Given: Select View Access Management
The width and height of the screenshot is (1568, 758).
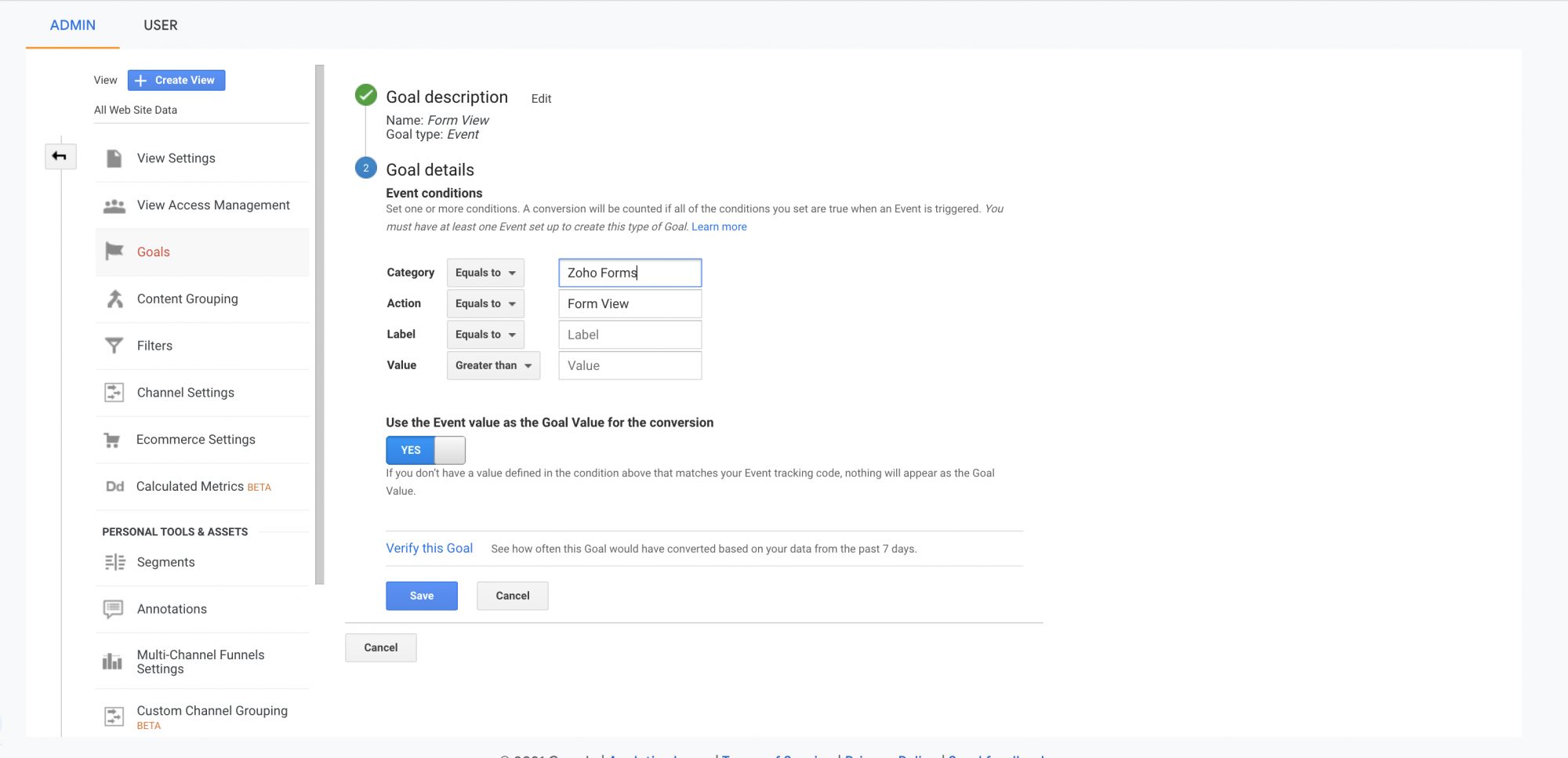Looking at the screenshot, I should tap(213, 205).
